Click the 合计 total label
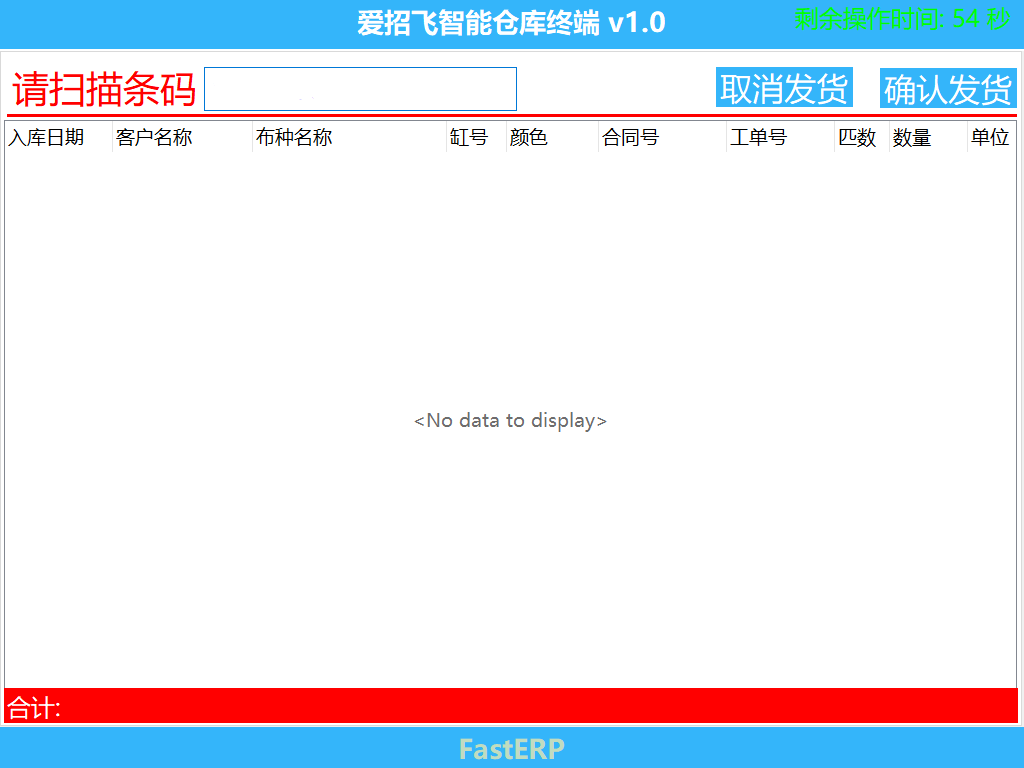This screenshot has height=768, width=1024. [x=34, y=707]
